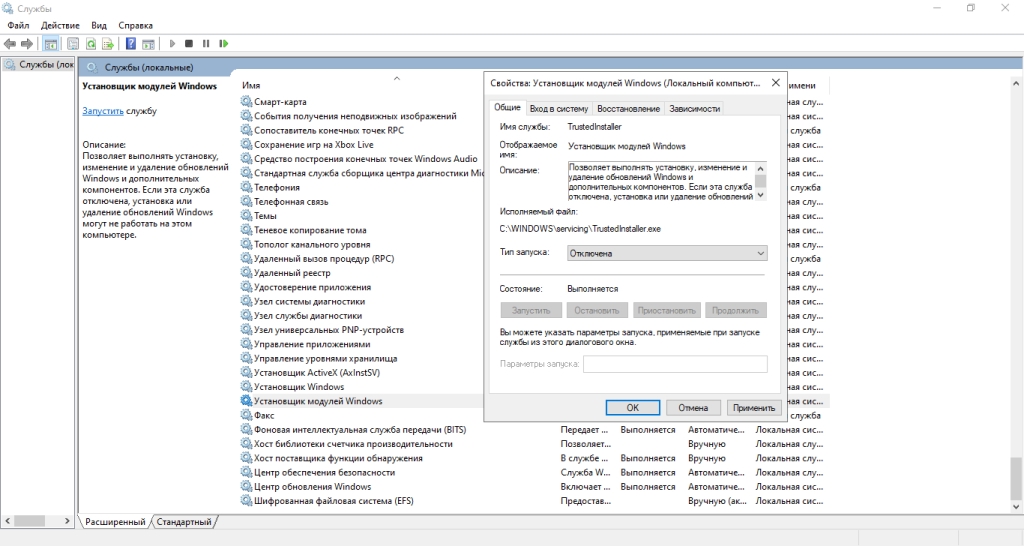Click the description box scroll up arrow
The width and height of the screenshot is (1024, 546).
click(760, 167)
